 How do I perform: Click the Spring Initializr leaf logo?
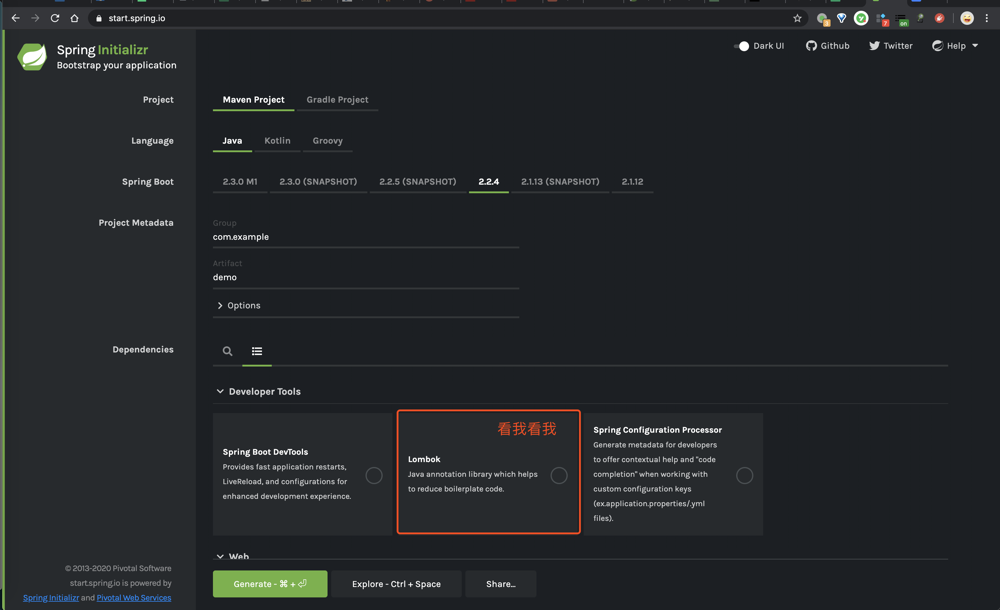coord(32,57)
